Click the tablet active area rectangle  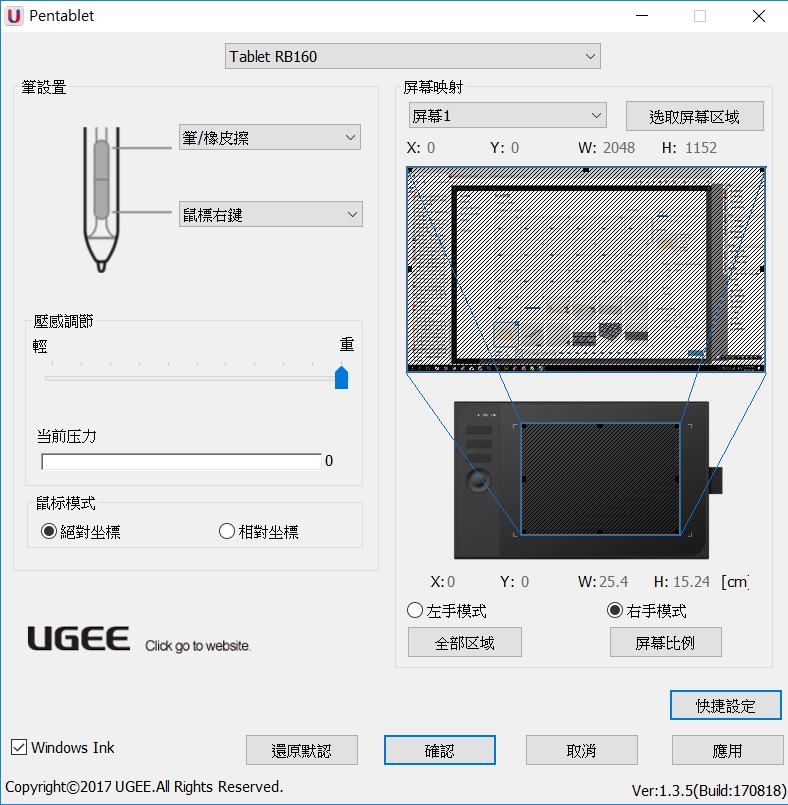point(599,479)
